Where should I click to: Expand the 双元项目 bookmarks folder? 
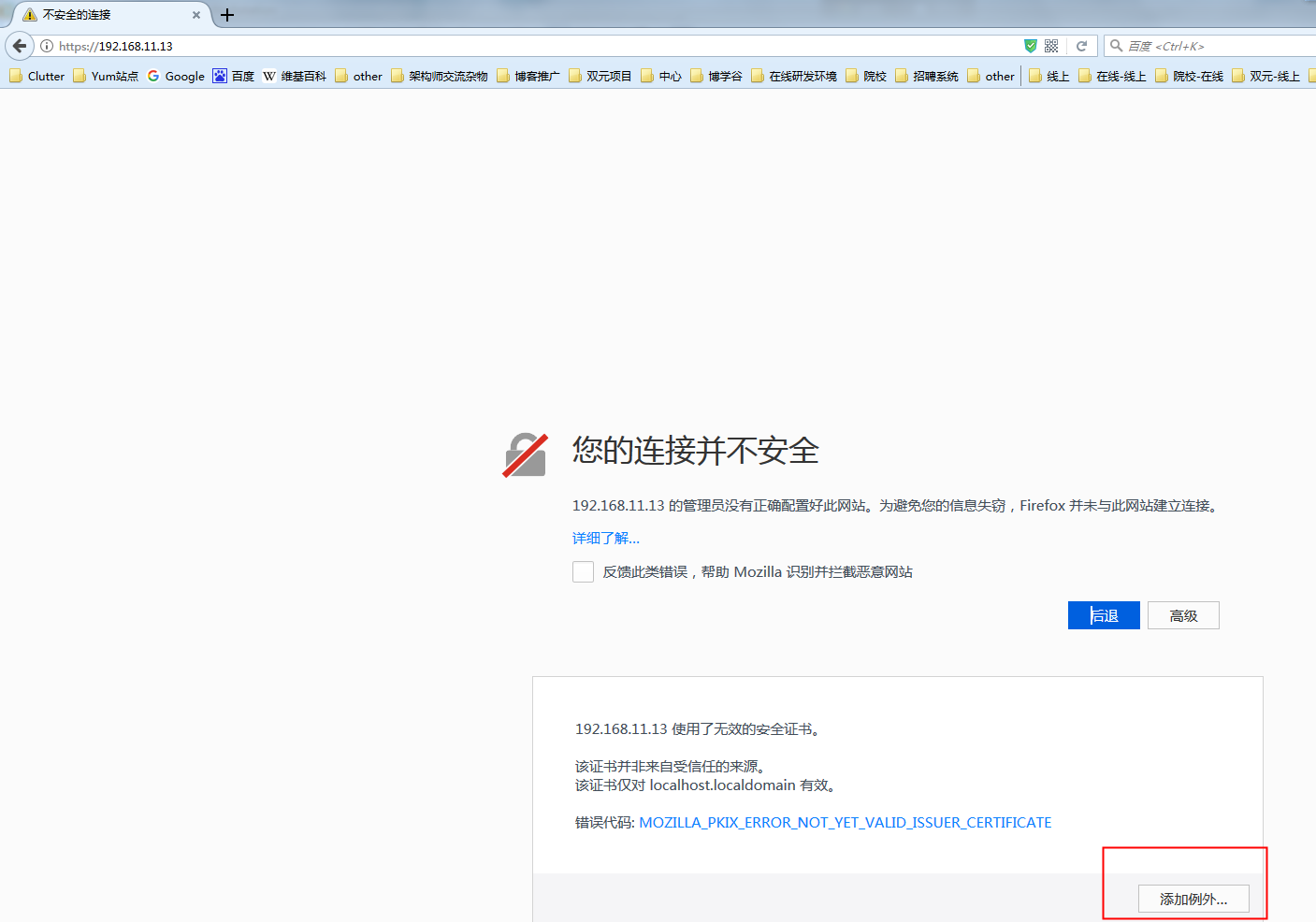600,77
